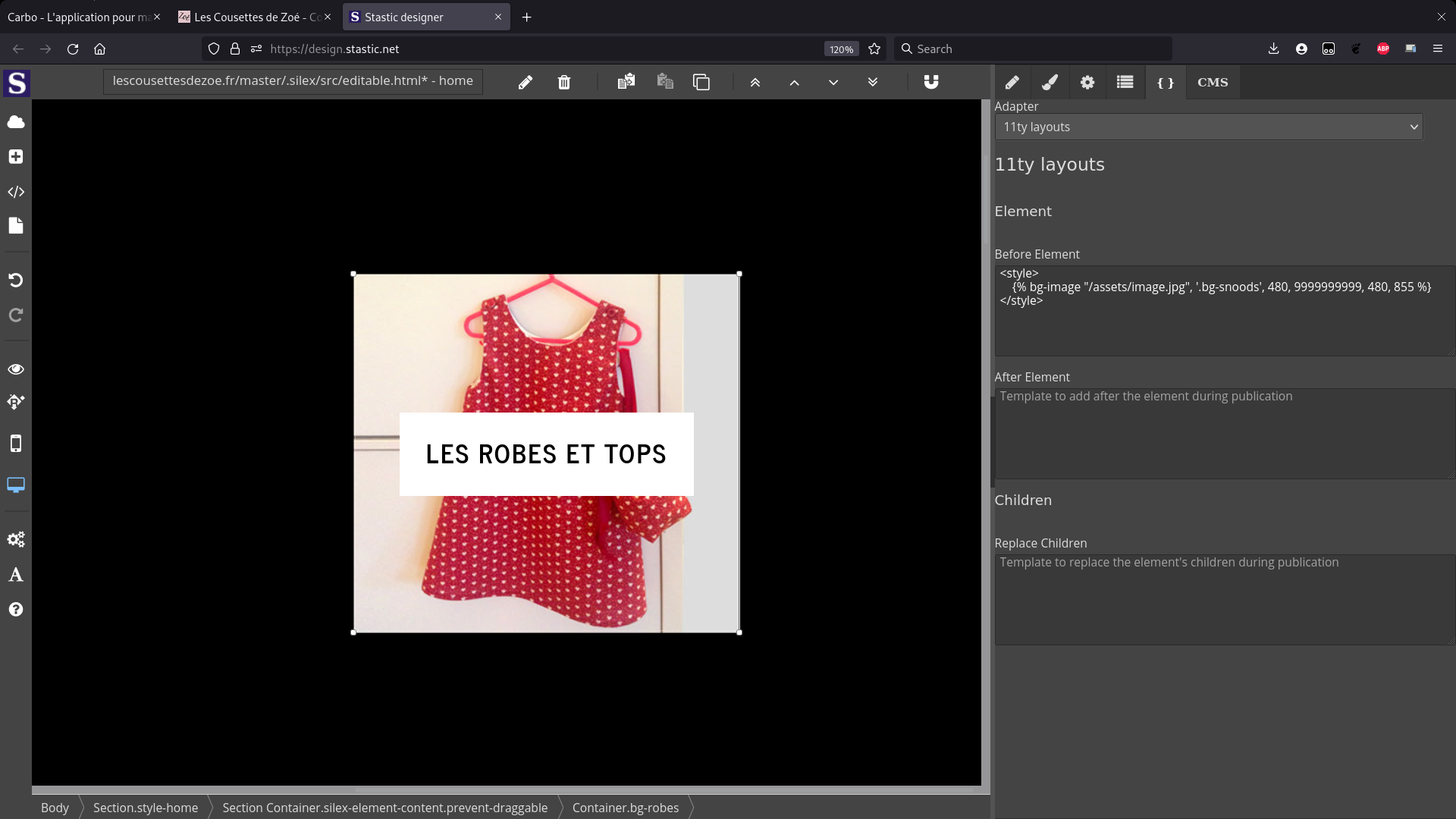1456x819 pixels.
Task: Click the bring to front double-chevron icon
Action: click(755, 82)
